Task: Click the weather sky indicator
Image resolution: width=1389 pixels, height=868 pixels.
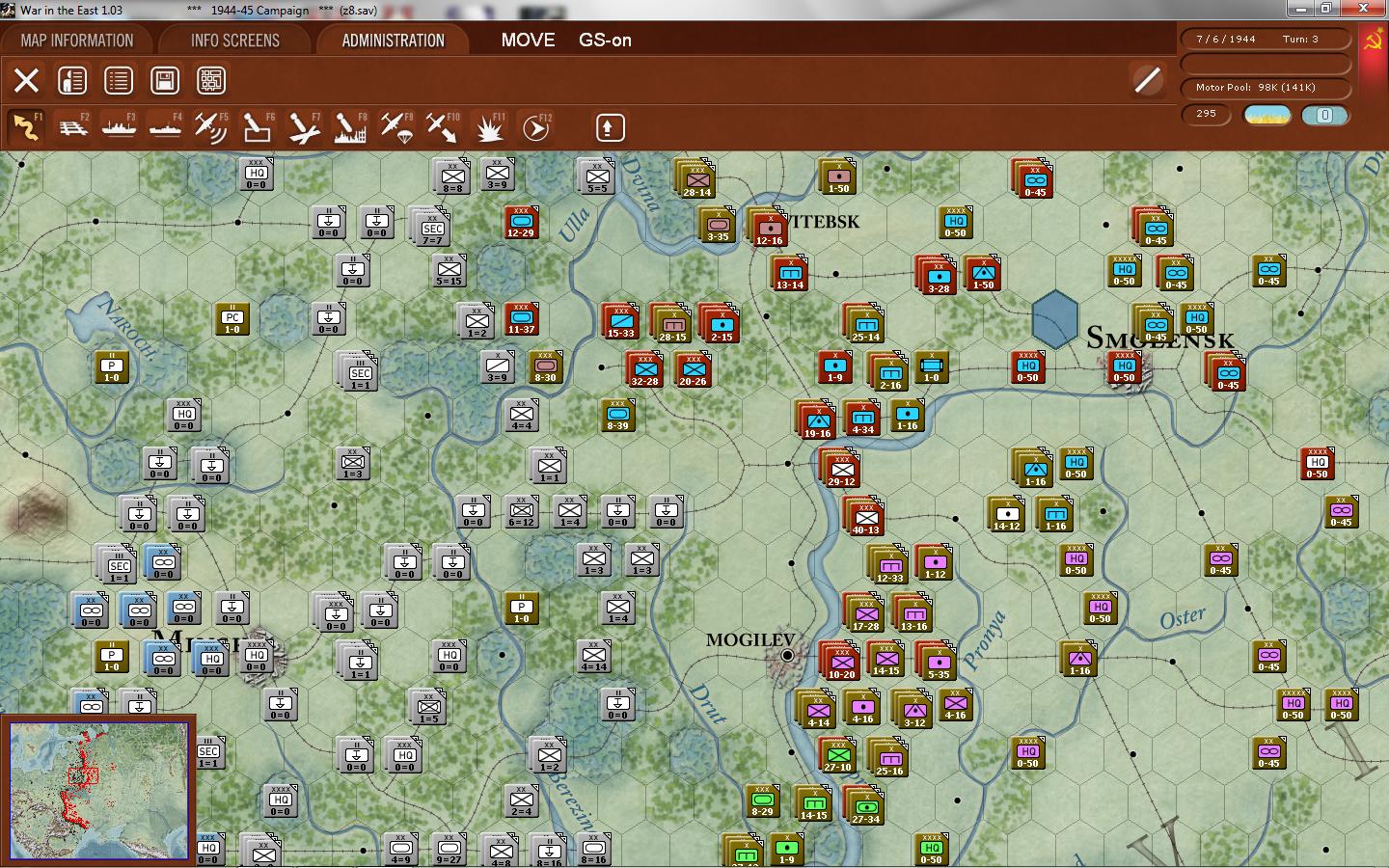Action: click(x=1267, y=115)
